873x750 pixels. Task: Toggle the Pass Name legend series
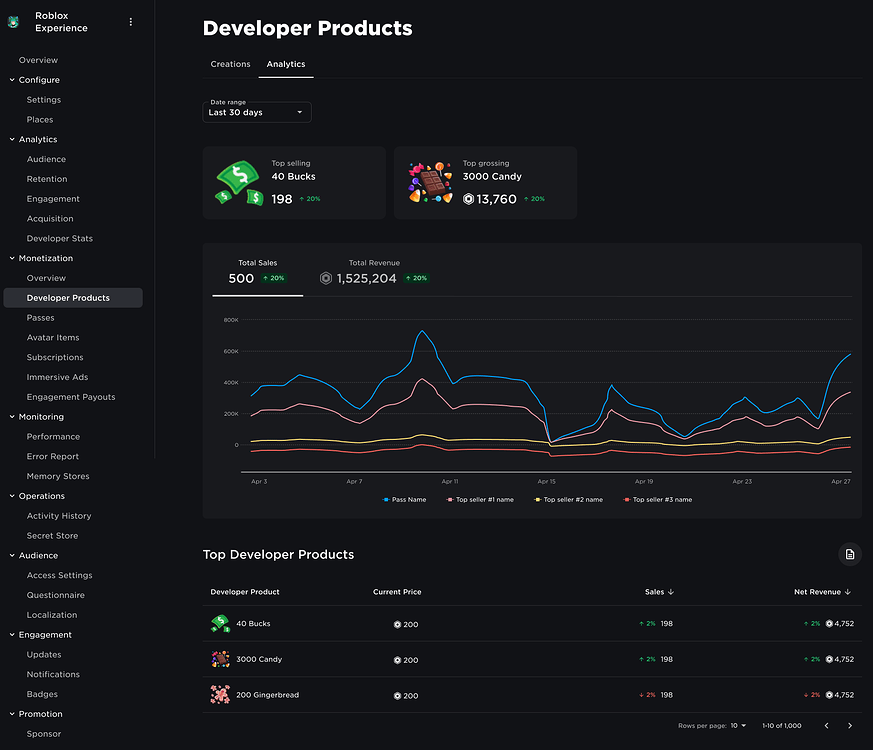[x=404, y=499]
